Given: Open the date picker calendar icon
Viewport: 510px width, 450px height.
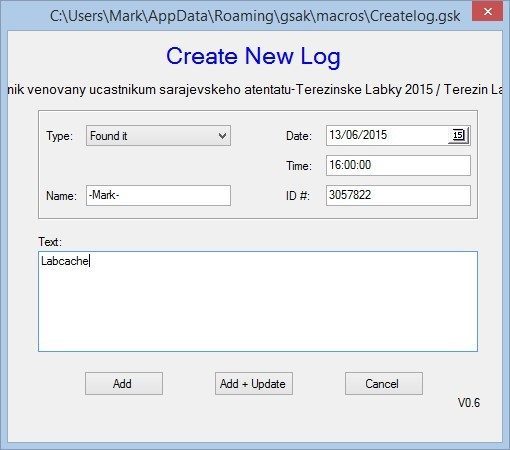Looking at the screenshot, I should pos(459,135).
